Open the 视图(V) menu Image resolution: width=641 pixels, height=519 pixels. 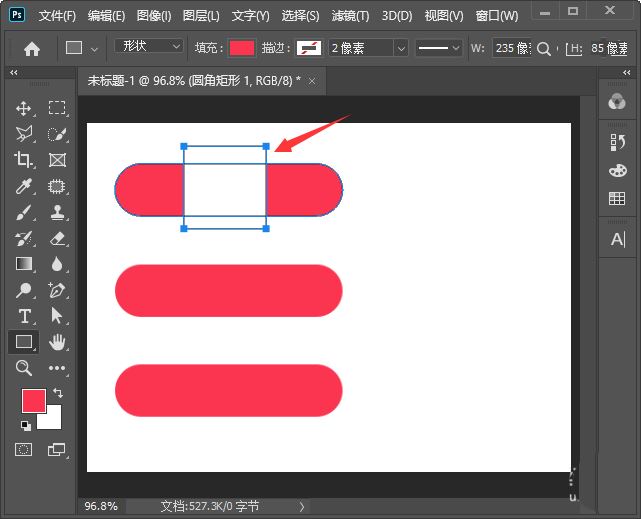pyautogui.click(x=444, y=16)
